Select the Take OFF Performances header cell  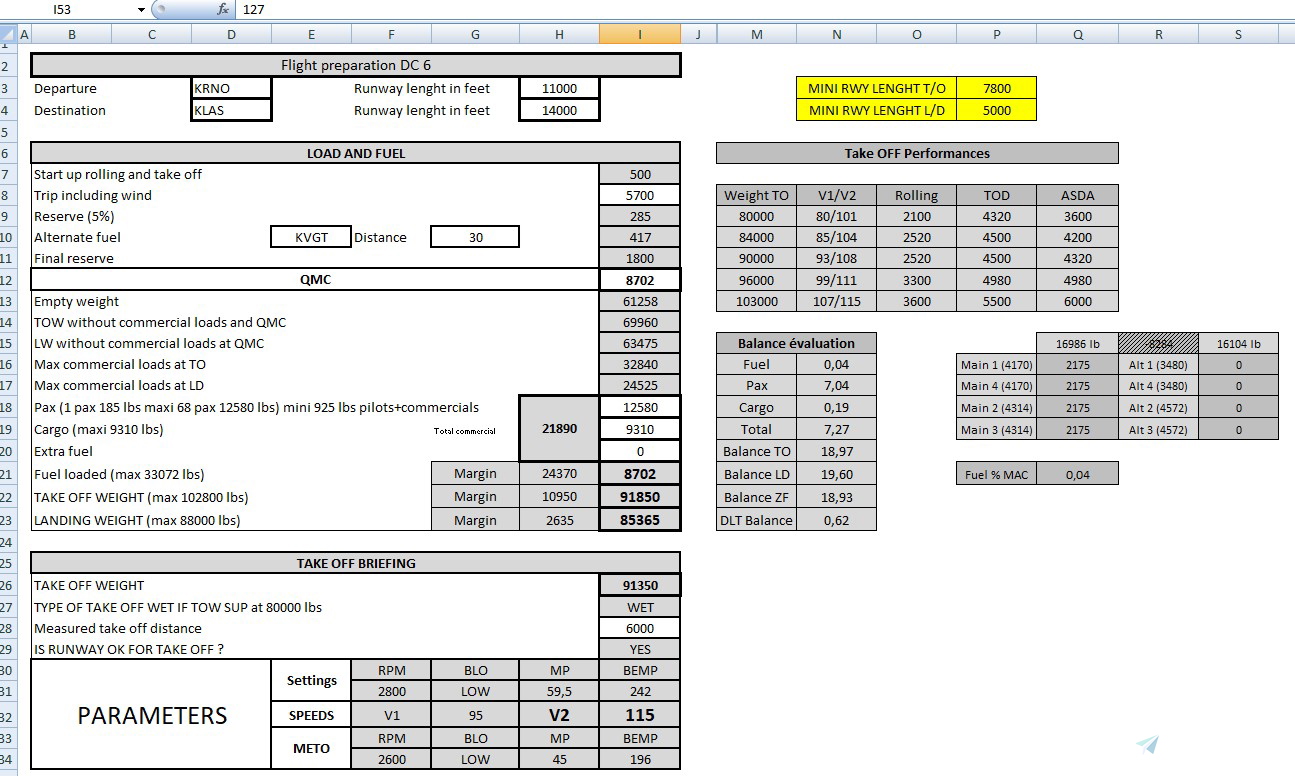pyautogui.click(x=916, y=153)
